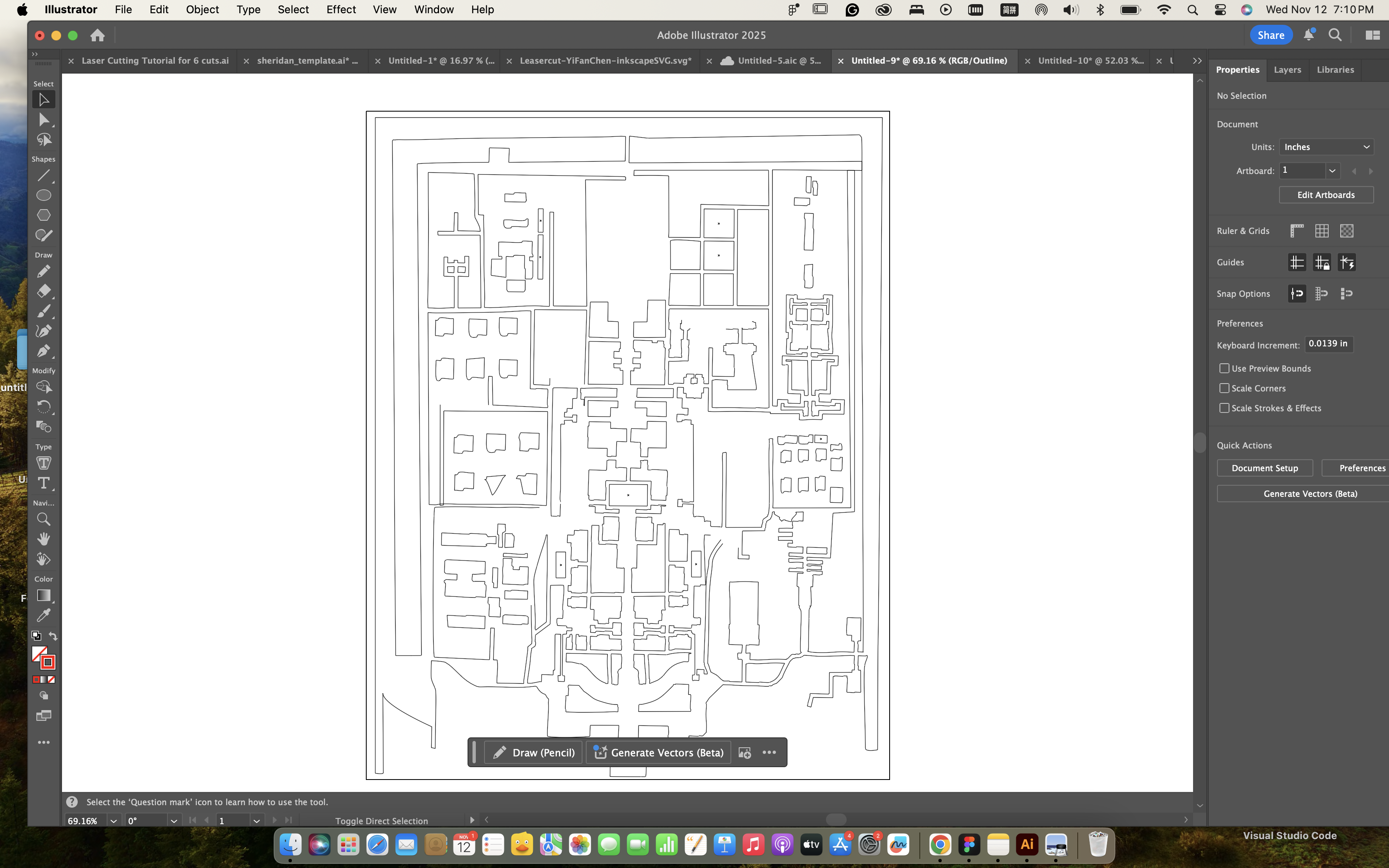Screen dimensions: 1389x868
Task: Select the Ellipse tool
Action: pyautogui.click(x=44, y=195)
